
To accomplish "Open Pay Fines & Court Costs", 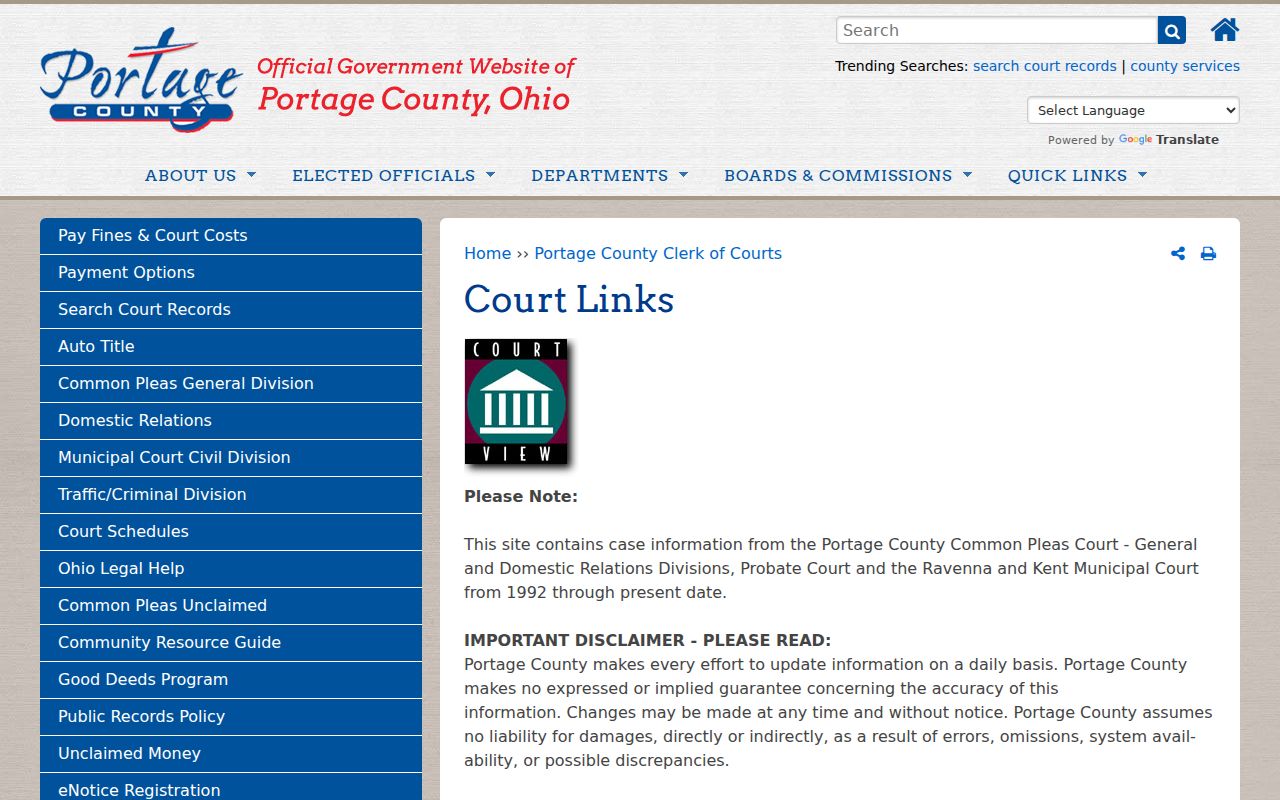I will click(231, 236).
